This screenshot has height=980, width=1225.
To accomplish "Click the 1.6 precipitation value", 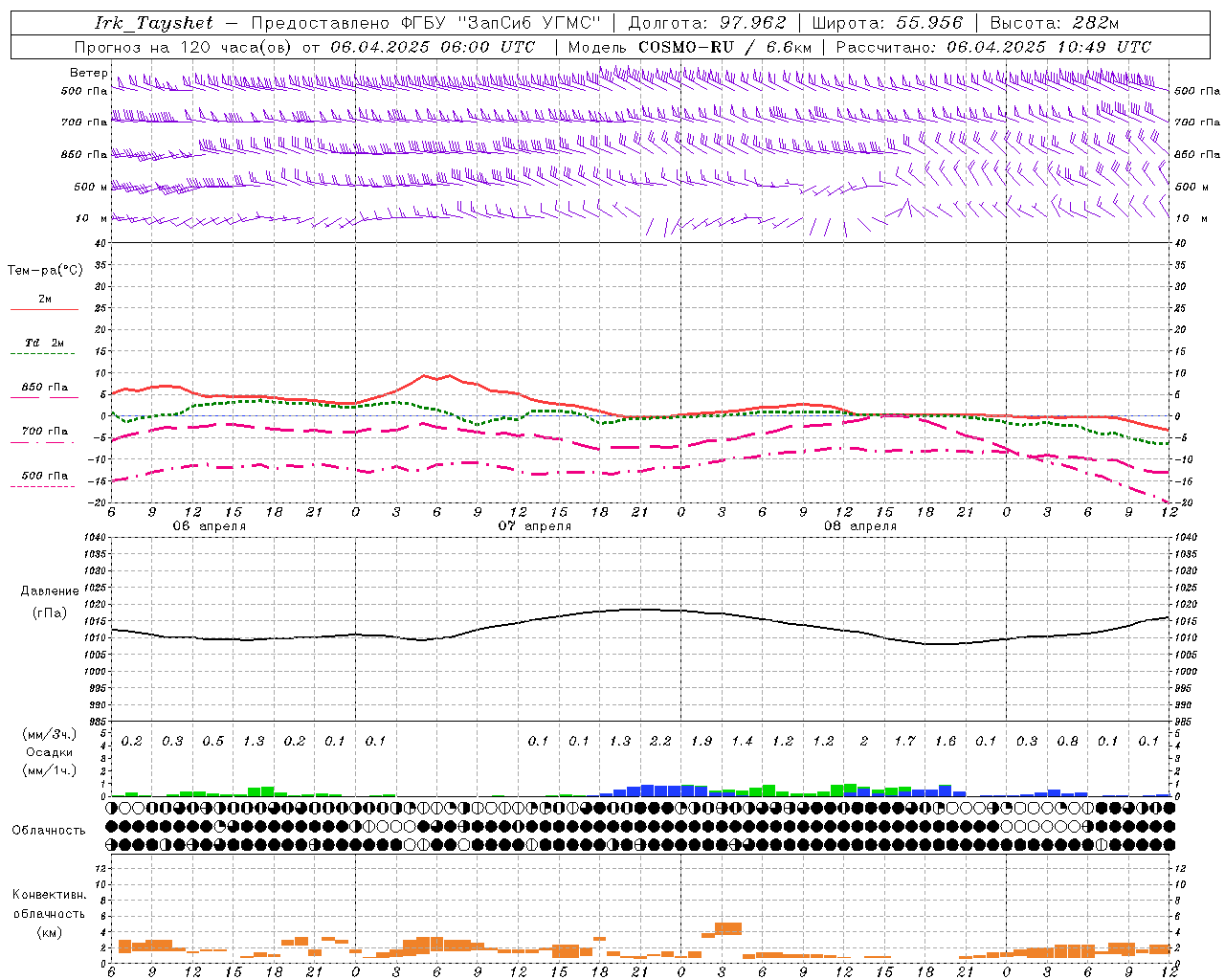I will [946, 741].
